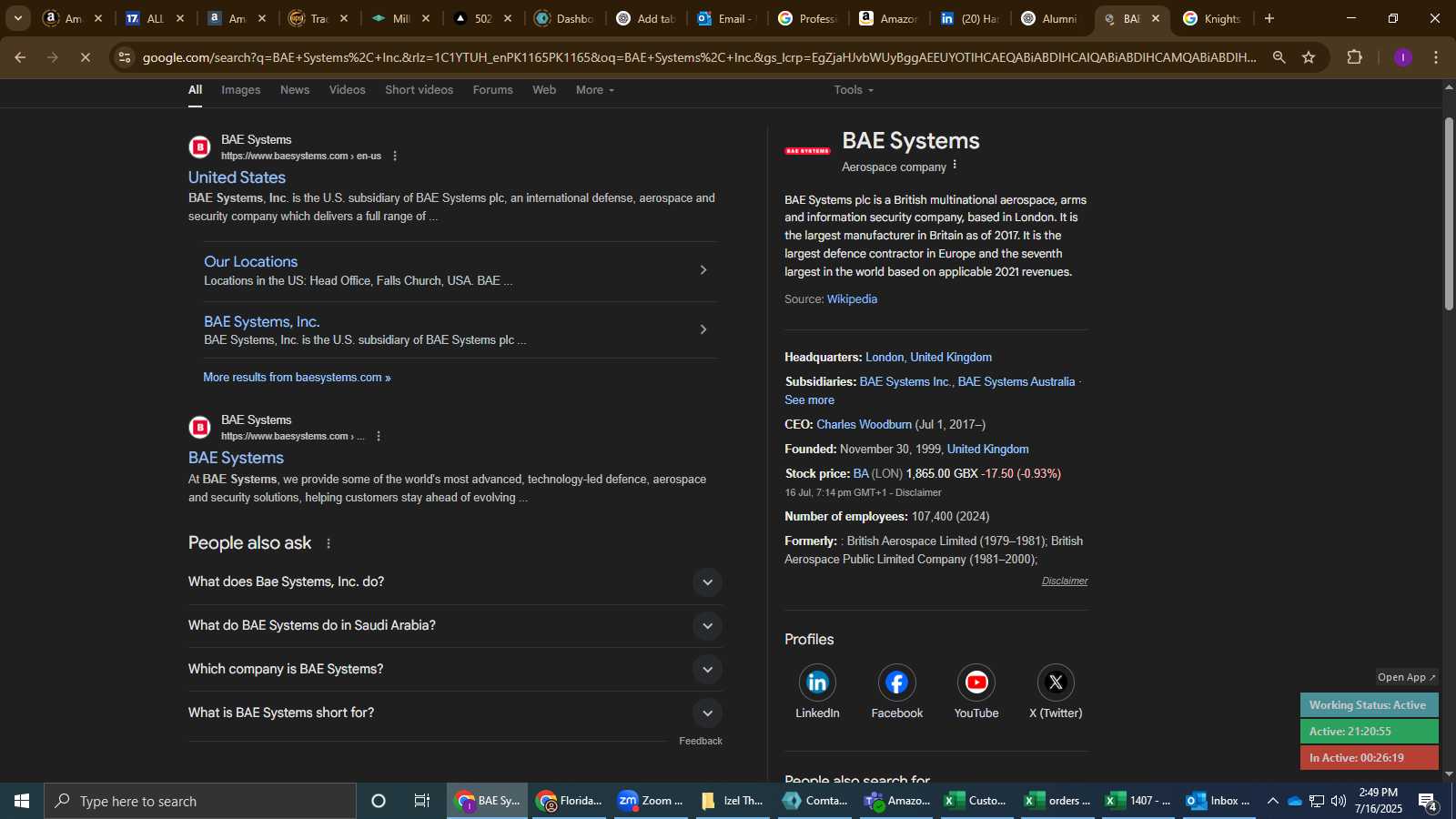Switch to Forums search tab
1456x819 pixels.
click(492, 90)
